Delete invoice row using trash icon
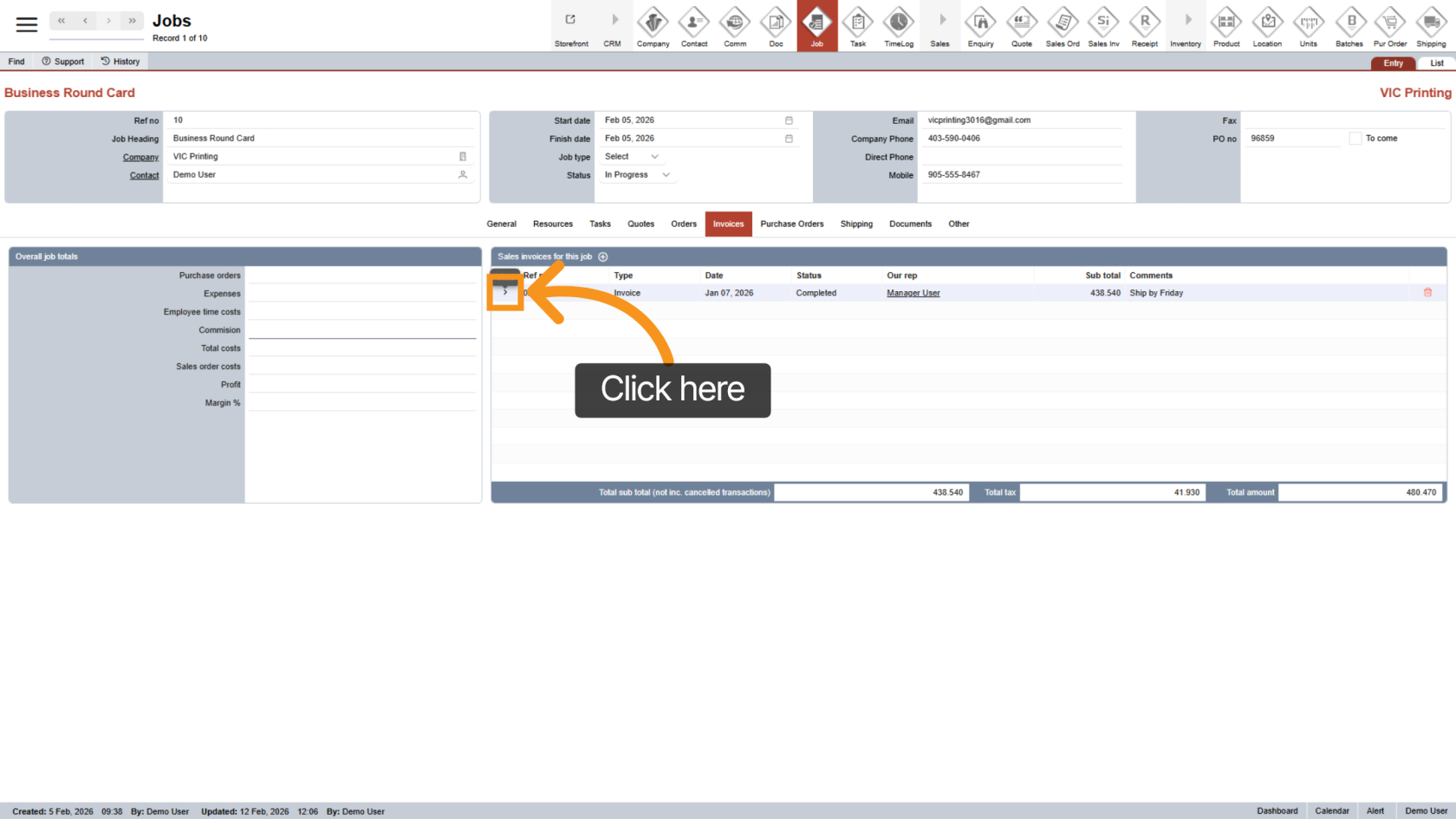Image resolution: width=1456 pixels, height=819 pixels. [x=1427, y=293]
